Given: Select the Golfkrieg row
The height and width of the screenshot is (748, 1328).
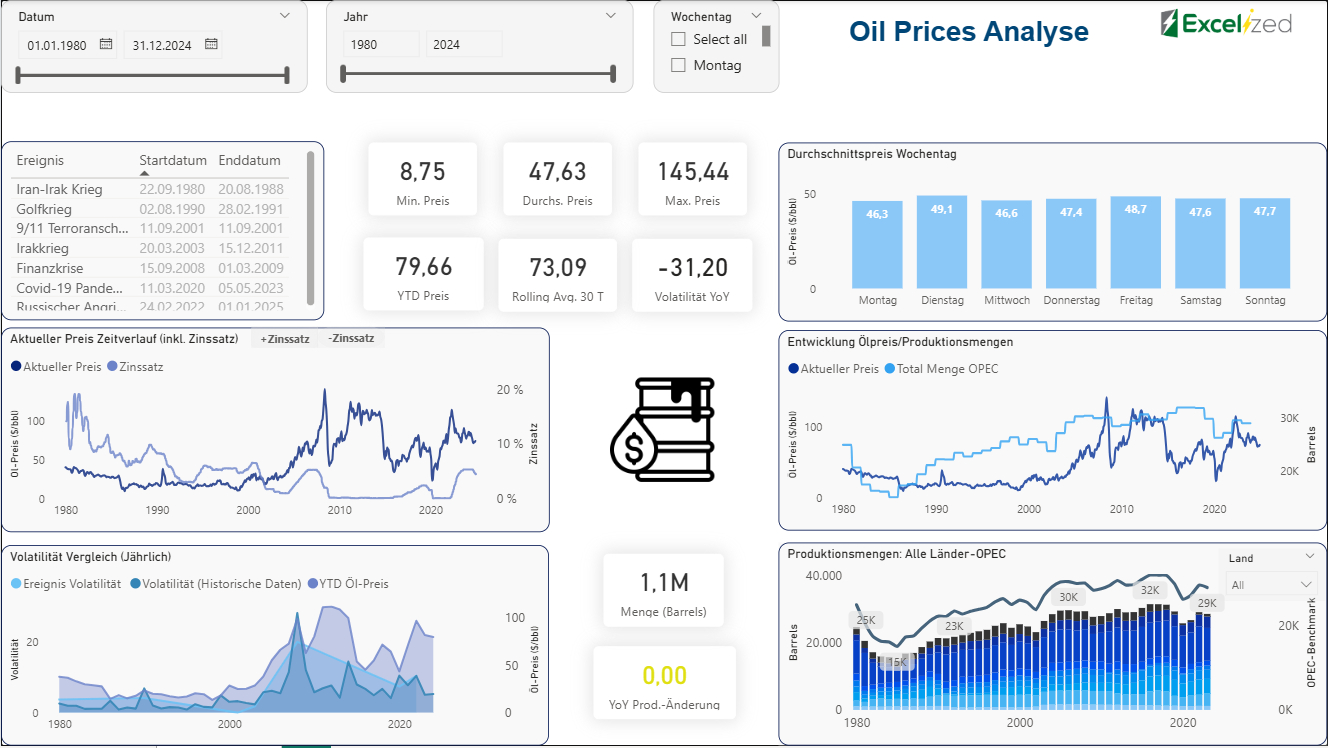Looking at the screenshot, I should click(x=150, y=209).
